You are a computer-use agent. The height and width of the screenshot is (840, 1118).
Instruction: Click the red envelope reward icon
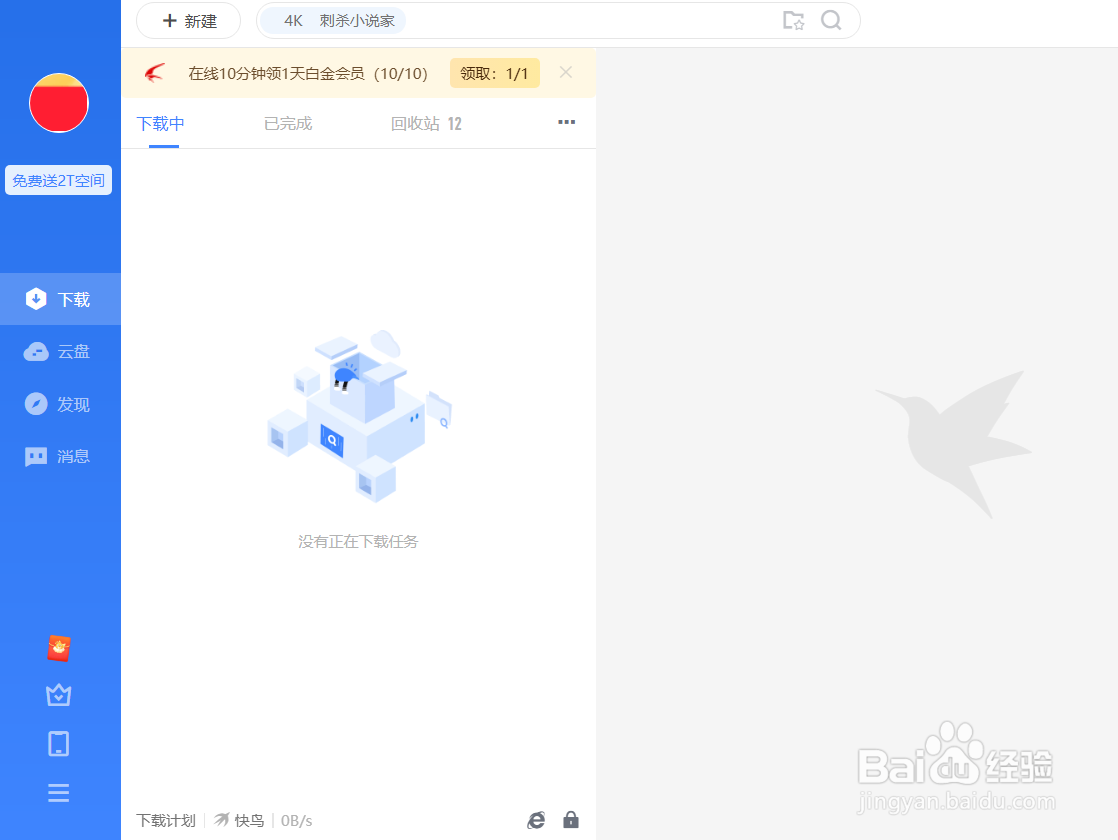(58, 647)
